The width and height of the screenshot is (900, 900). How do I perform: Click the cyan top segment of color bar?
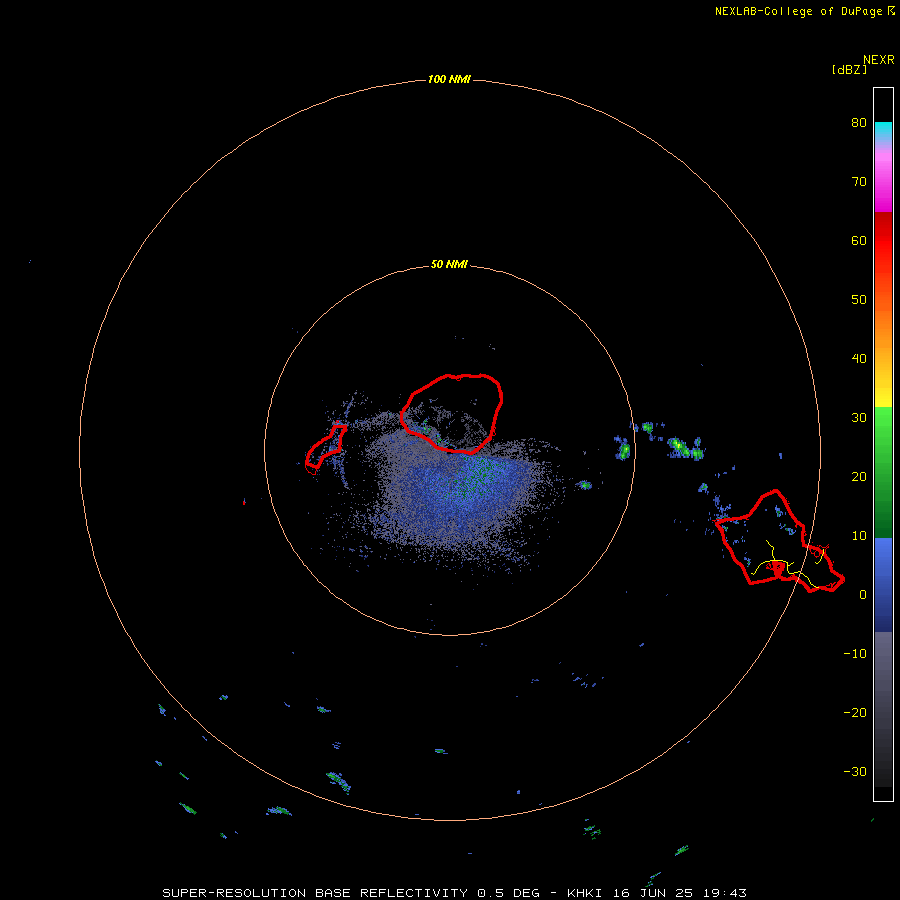[883, 129]
